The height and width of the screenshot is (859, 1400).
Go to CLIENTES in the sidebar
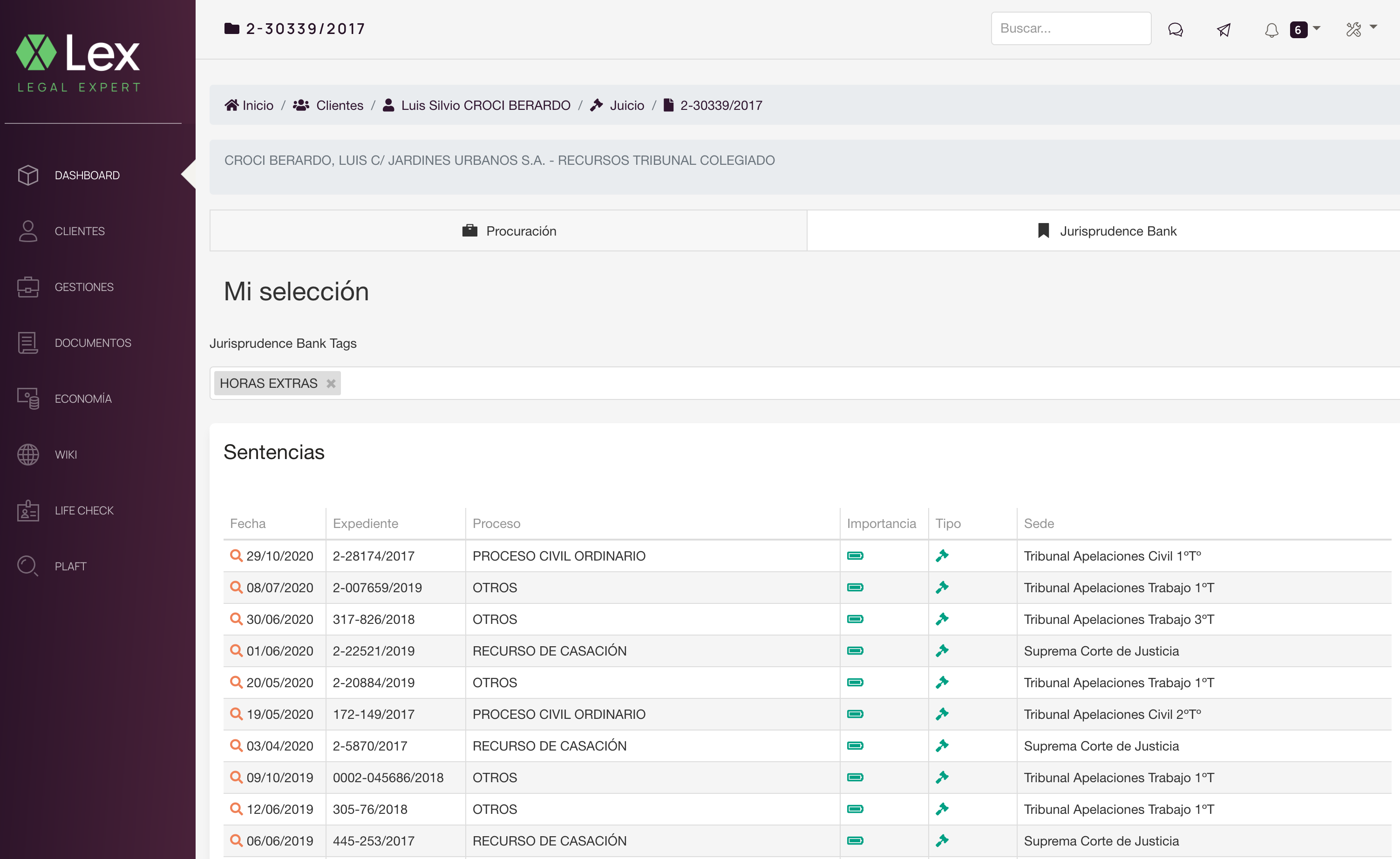pyautogui.click(x=80, y=231)
